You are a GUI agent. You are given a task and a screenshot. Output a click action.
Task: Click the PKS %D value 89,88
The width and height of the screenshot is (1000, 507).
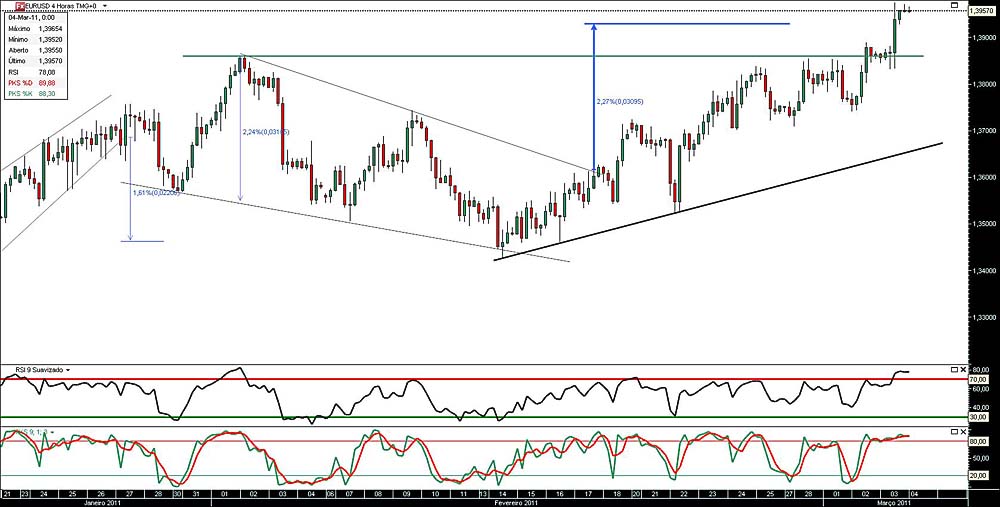(47, 83)
